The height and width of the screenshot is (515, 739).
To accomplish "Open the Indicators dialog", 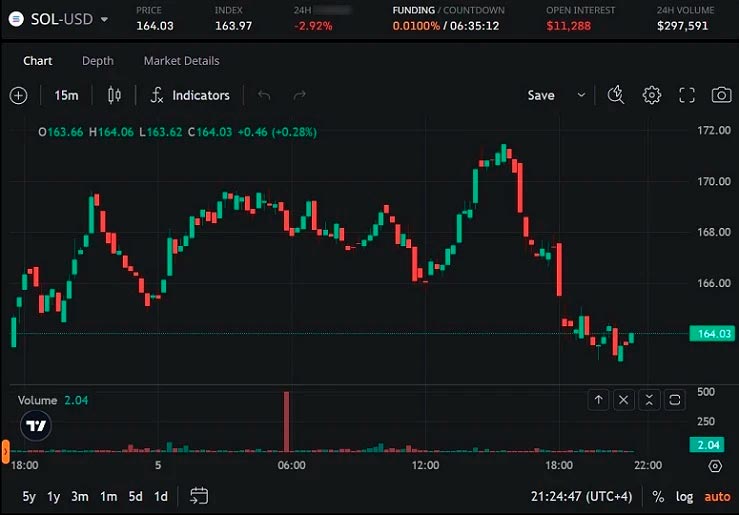I will (190, 95).
